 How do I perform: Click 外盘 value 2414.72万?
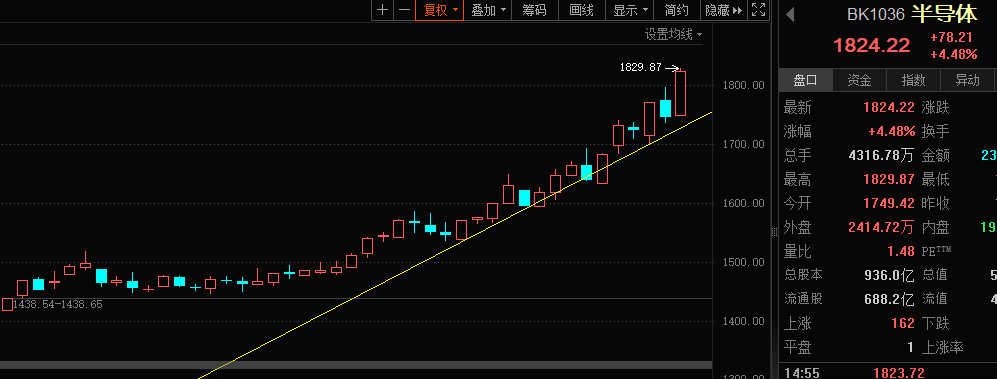pos(881,227)
